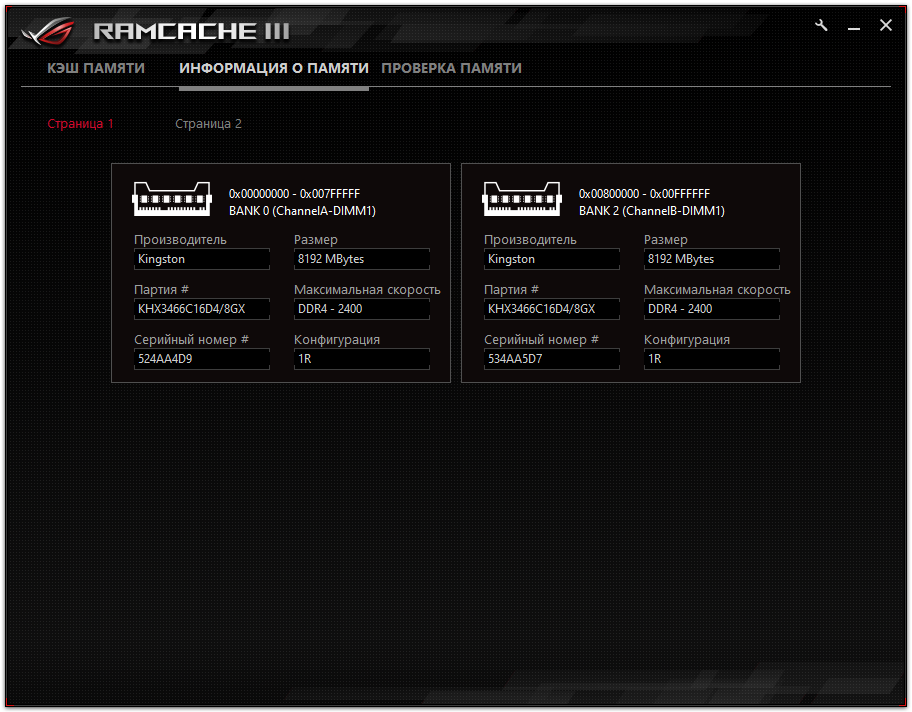Click the RAMCACHE III title text

[191, 31]
